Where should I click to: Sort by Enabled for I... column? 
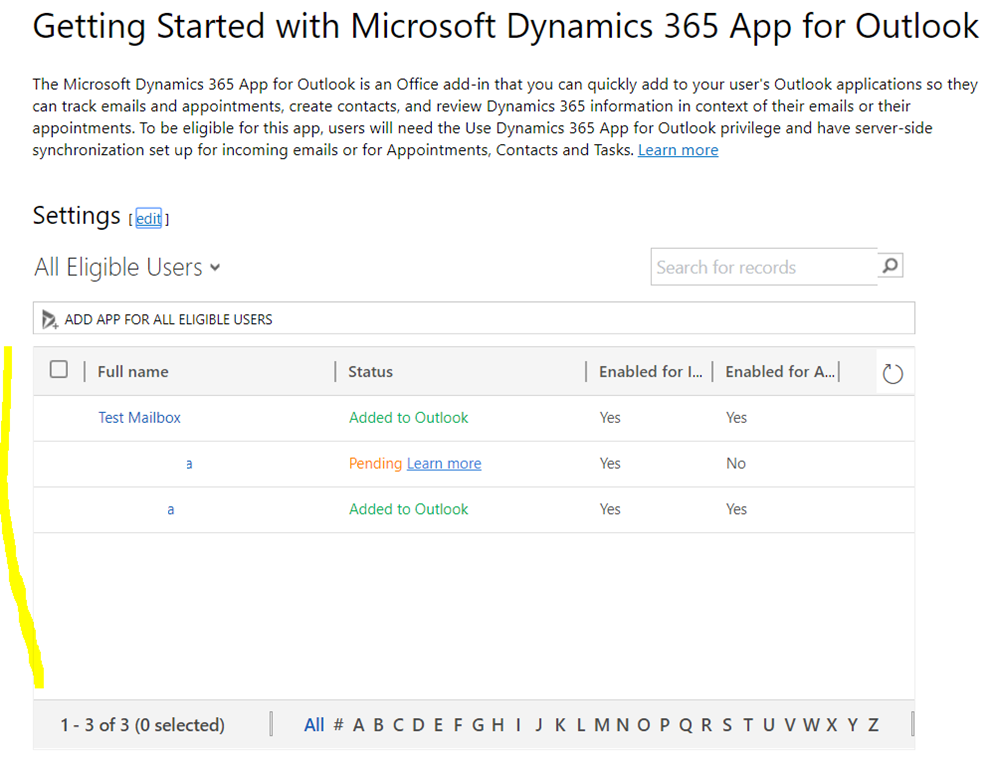650,372
